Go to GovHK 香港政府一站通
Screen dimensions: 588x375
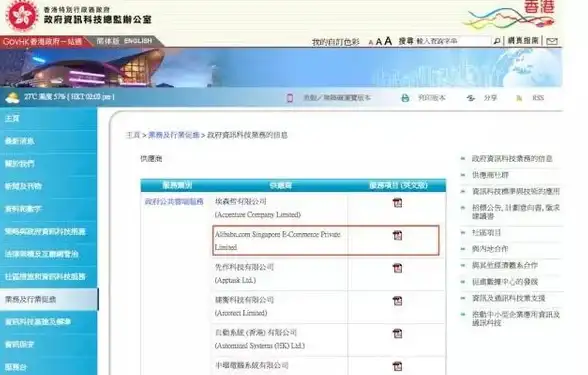click(42, 41)
